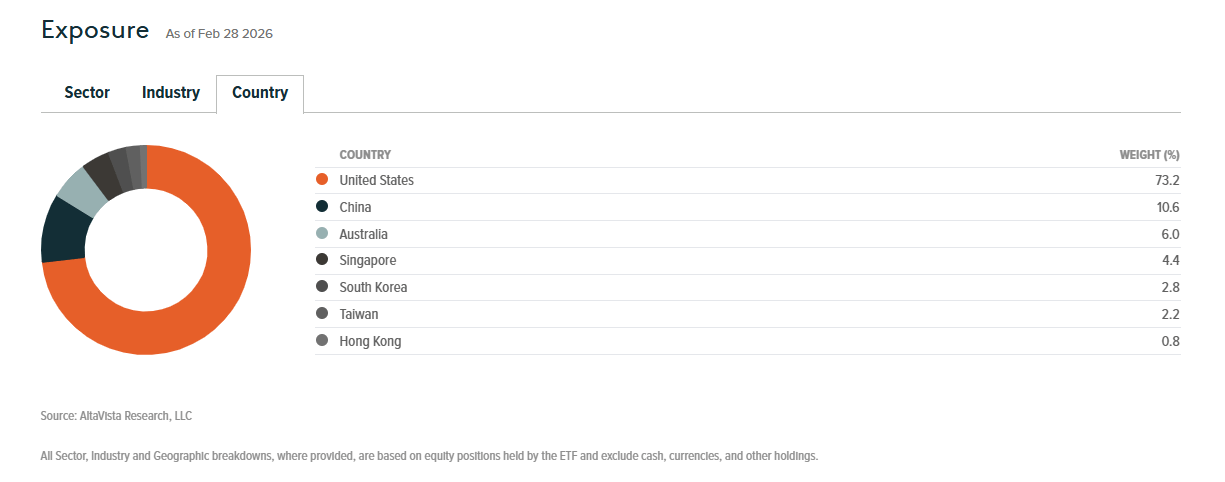This screenshot has height=482, width=1225.
Task: Click the Australia row label
Action: (363, 234)
